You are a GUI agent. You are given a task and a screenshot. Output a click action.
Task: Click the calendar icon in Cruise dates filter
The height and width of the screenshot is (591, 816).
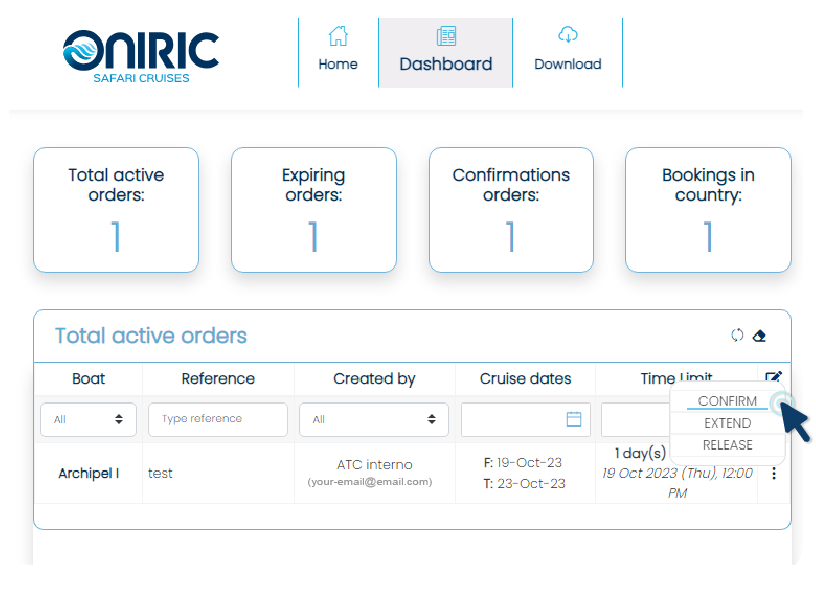(x=574, y=419)
